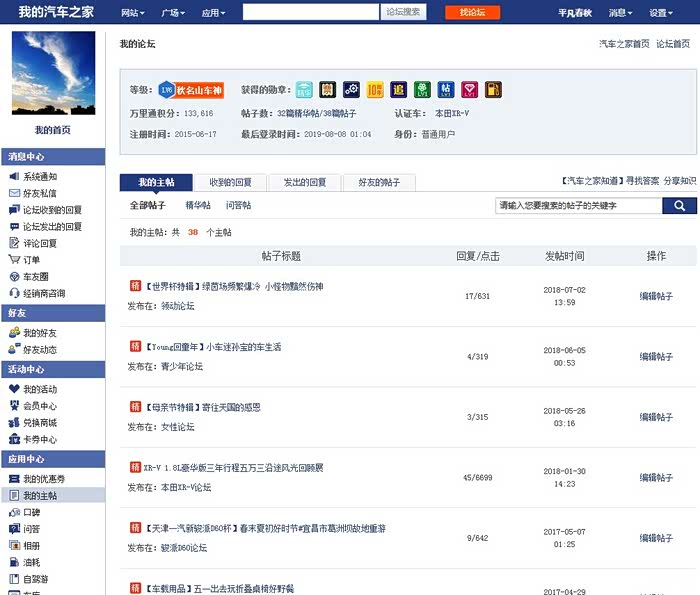Click 编辑帖子 for the 世界杯特辑 post
700x595 pixels.
tap(656, 296)
